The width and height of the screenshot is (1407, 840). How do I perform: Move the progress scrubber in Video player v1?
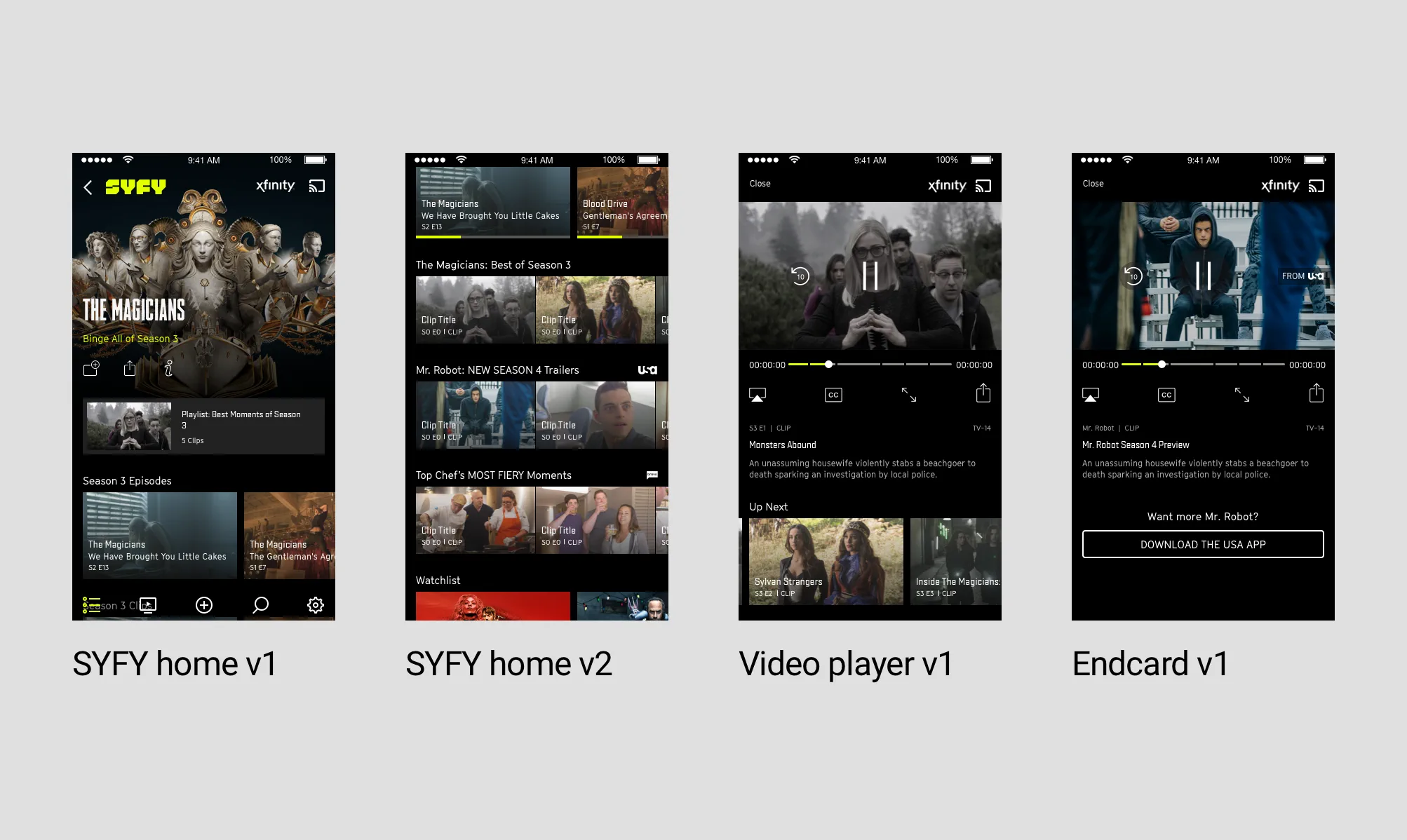click(x=829, y=365)
